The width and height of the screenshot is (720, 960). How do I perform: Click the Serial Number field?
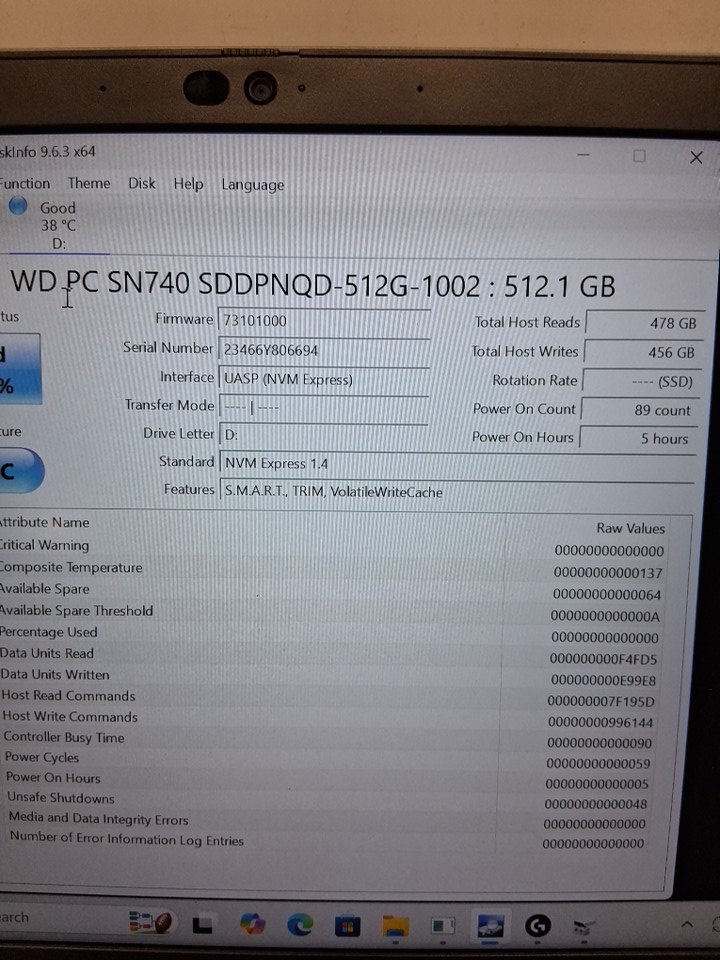(324, 349)
